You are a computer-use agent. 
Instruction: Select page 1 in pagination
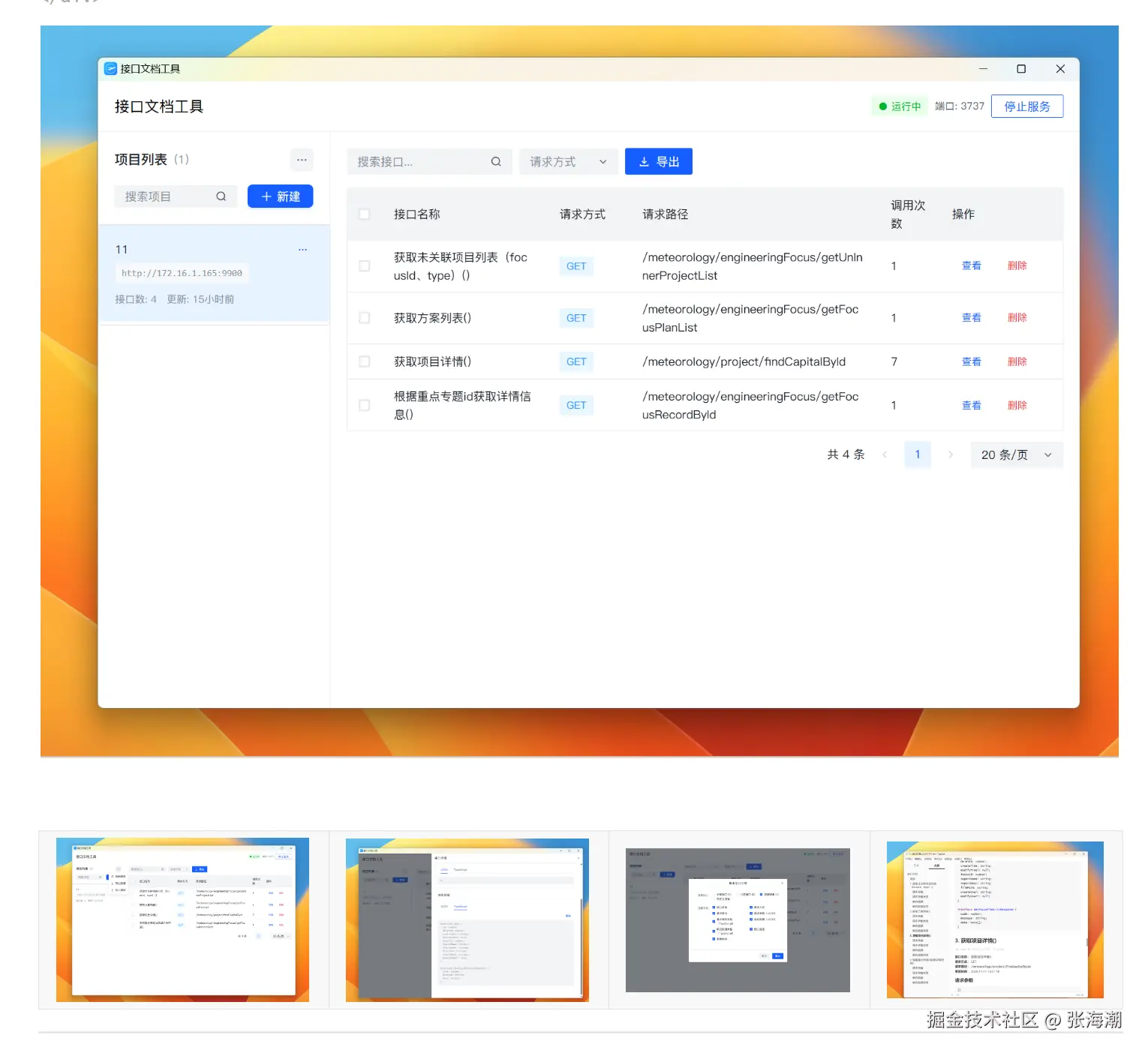coord(918,454)
